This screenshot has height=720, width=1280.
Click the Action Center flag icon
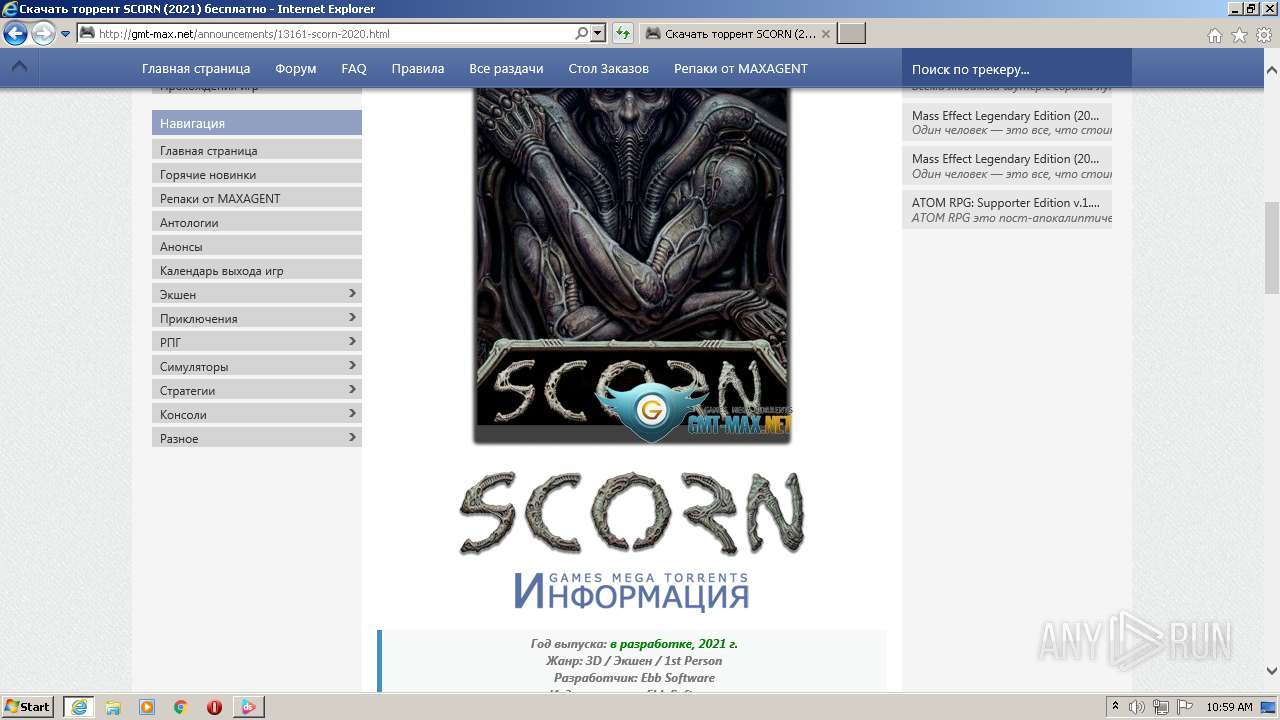tap(1185, 707)
